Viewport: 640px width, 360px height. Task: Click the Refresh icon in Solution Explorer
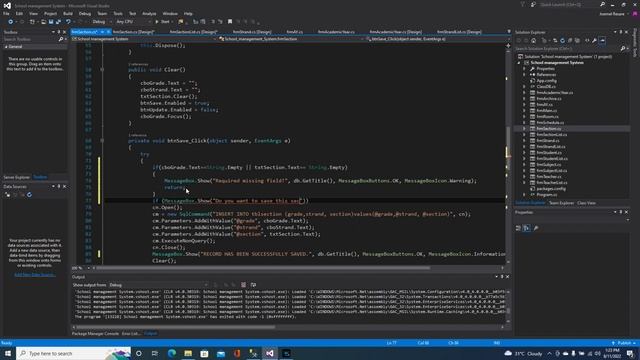[x=562, y=40]
